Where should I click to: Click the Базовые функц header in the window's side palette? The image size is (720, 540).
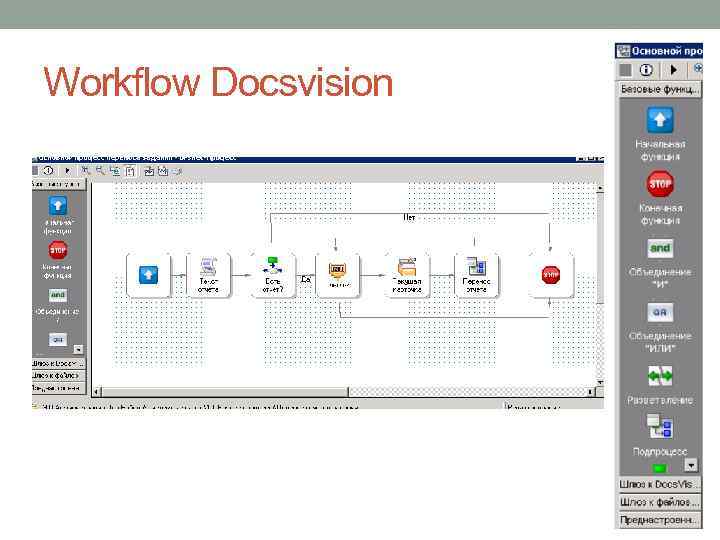coord(58,184)
